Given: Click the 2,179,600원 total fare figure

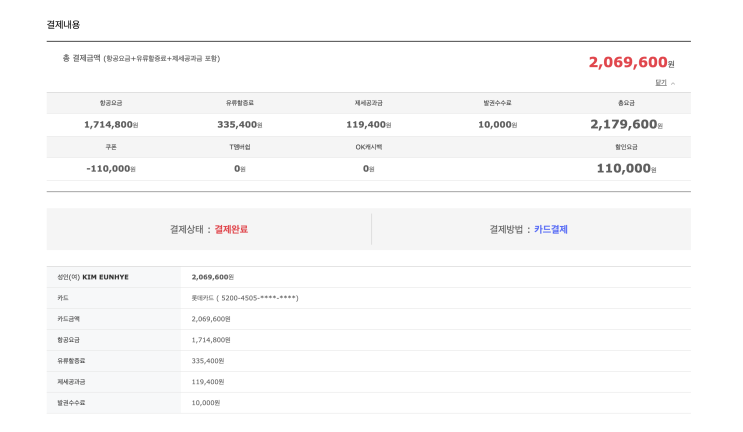Looking at the screenshot, I should click(626, 124).
